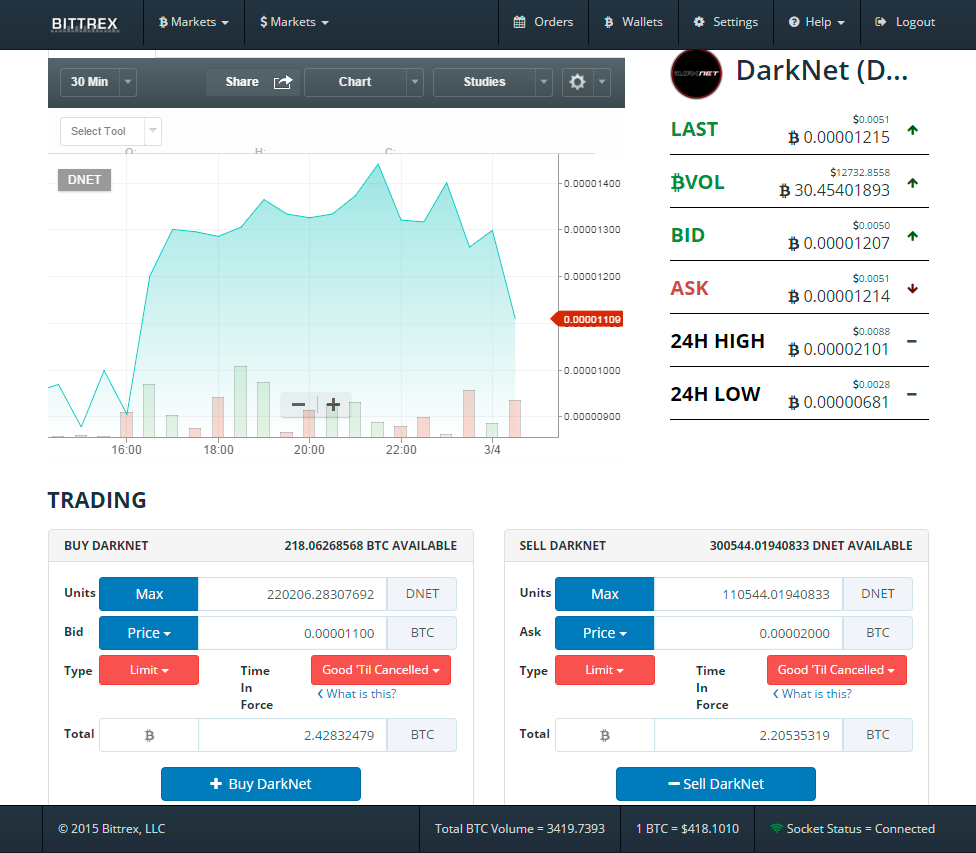Click 1 BTC = $418.1010 in footer
Image resolution: width=976 pixels, height=853 pixels.
coord(687,829)
